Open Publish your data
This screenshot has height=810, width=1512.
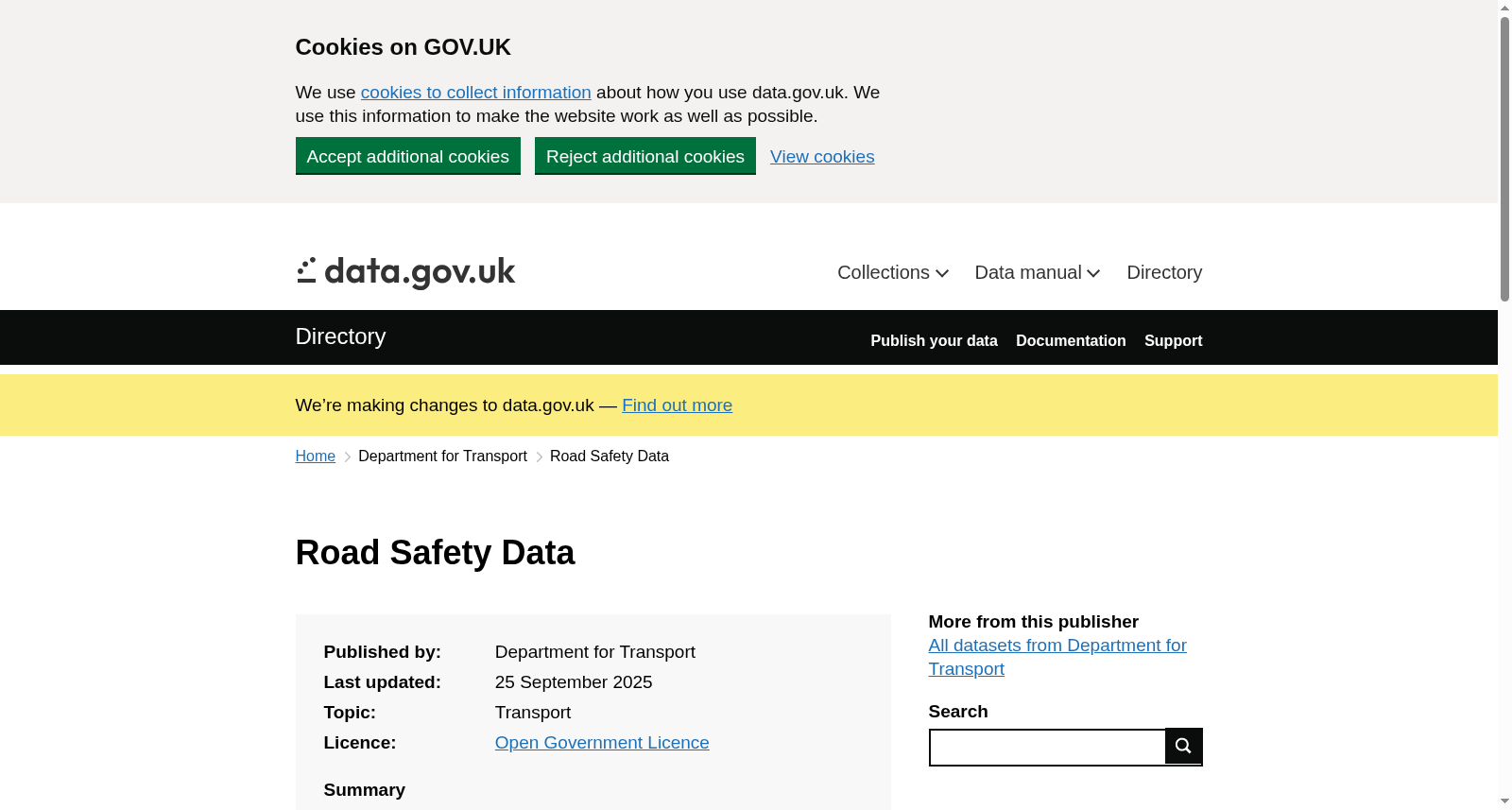[934, 340]
